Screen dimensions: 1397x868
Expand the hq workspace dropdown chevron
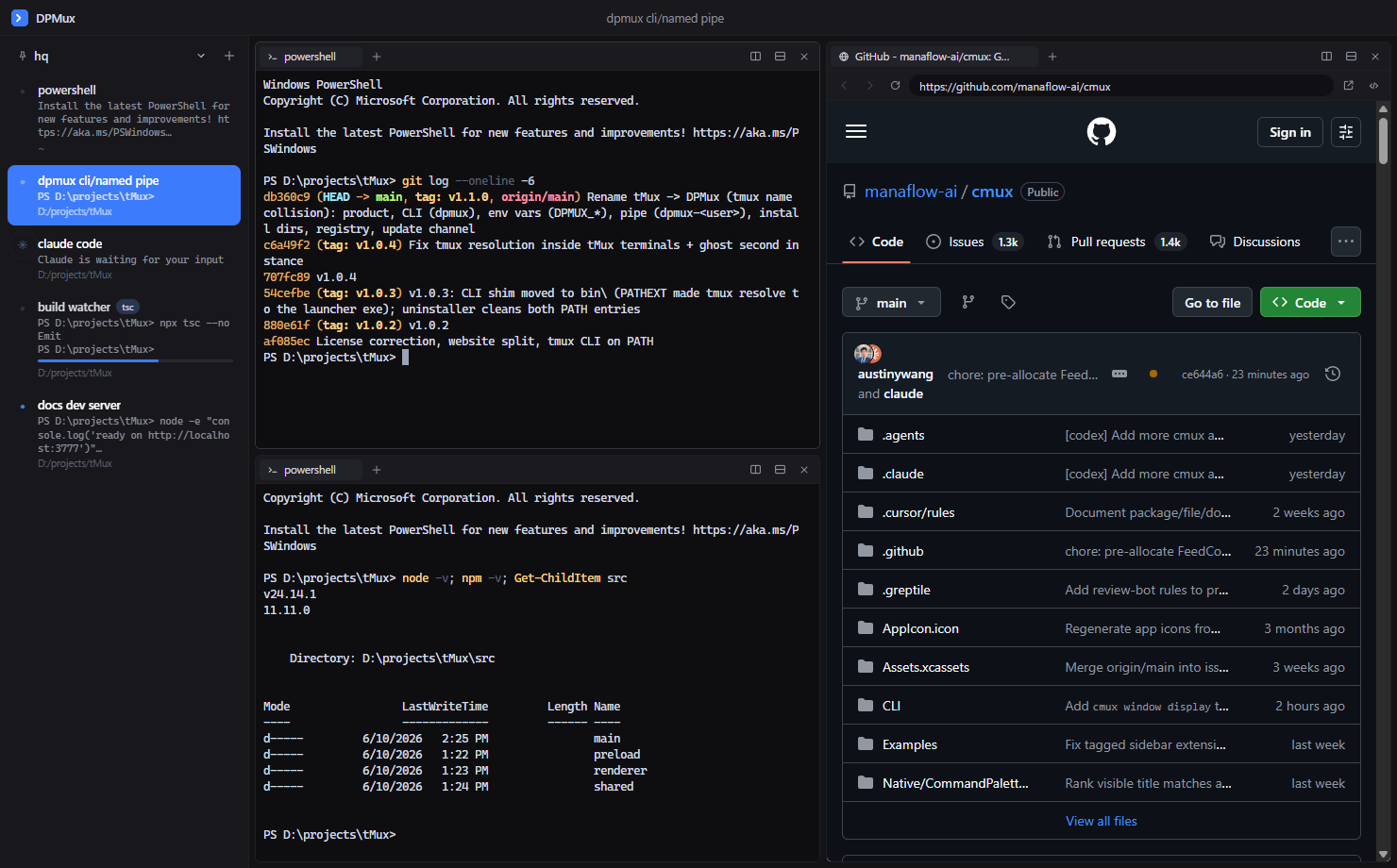click(201, 56)
